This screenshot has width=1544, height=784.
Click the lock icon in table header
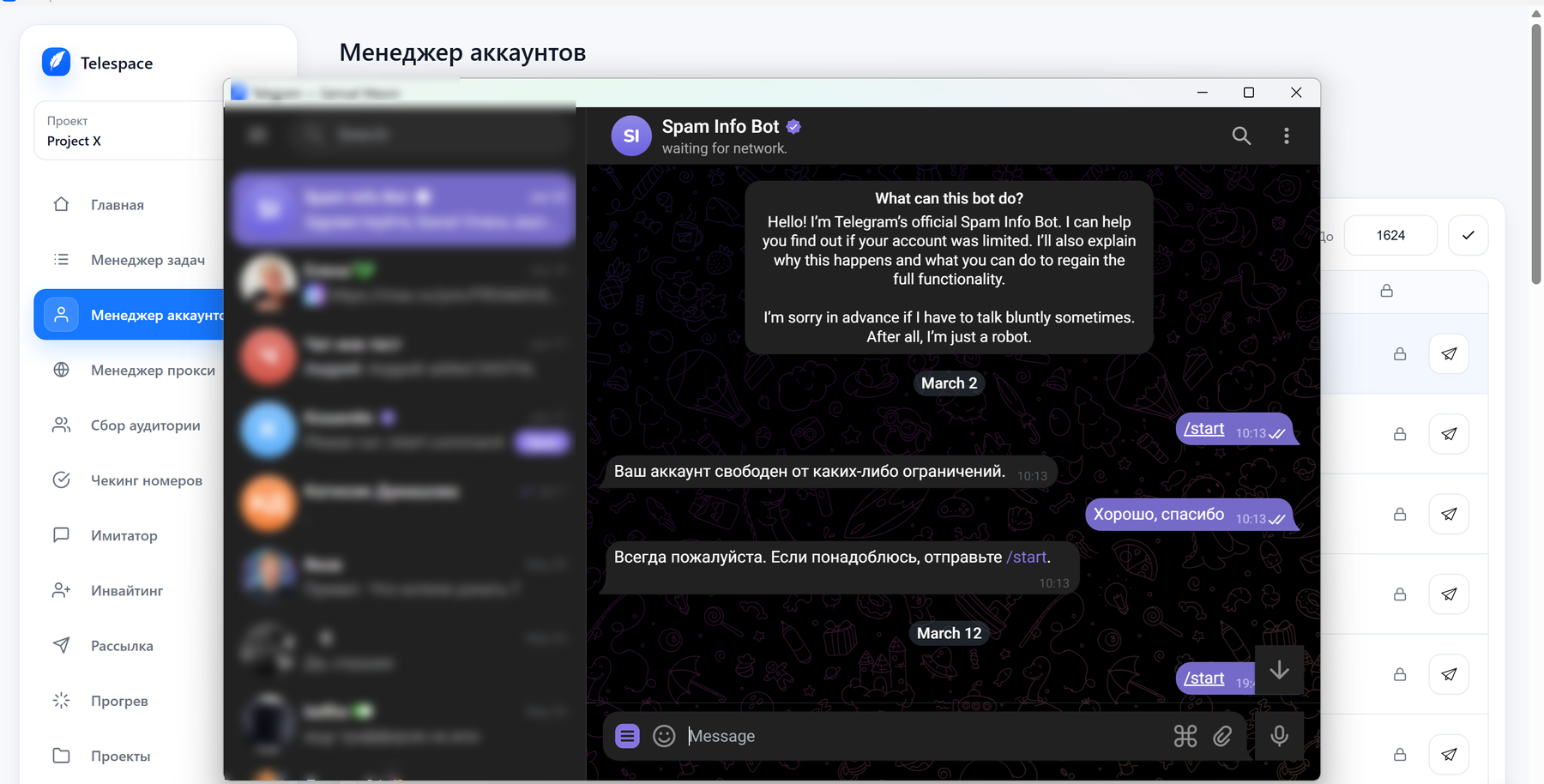(1386, 291)
